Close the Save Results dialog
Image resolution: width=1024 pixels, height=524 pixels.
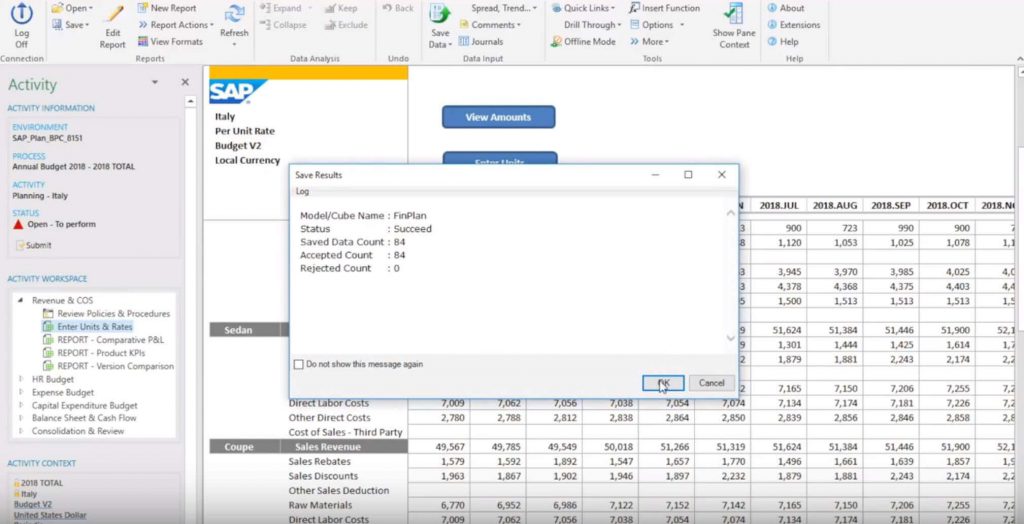pyautogui.click(x=721, y=175)
